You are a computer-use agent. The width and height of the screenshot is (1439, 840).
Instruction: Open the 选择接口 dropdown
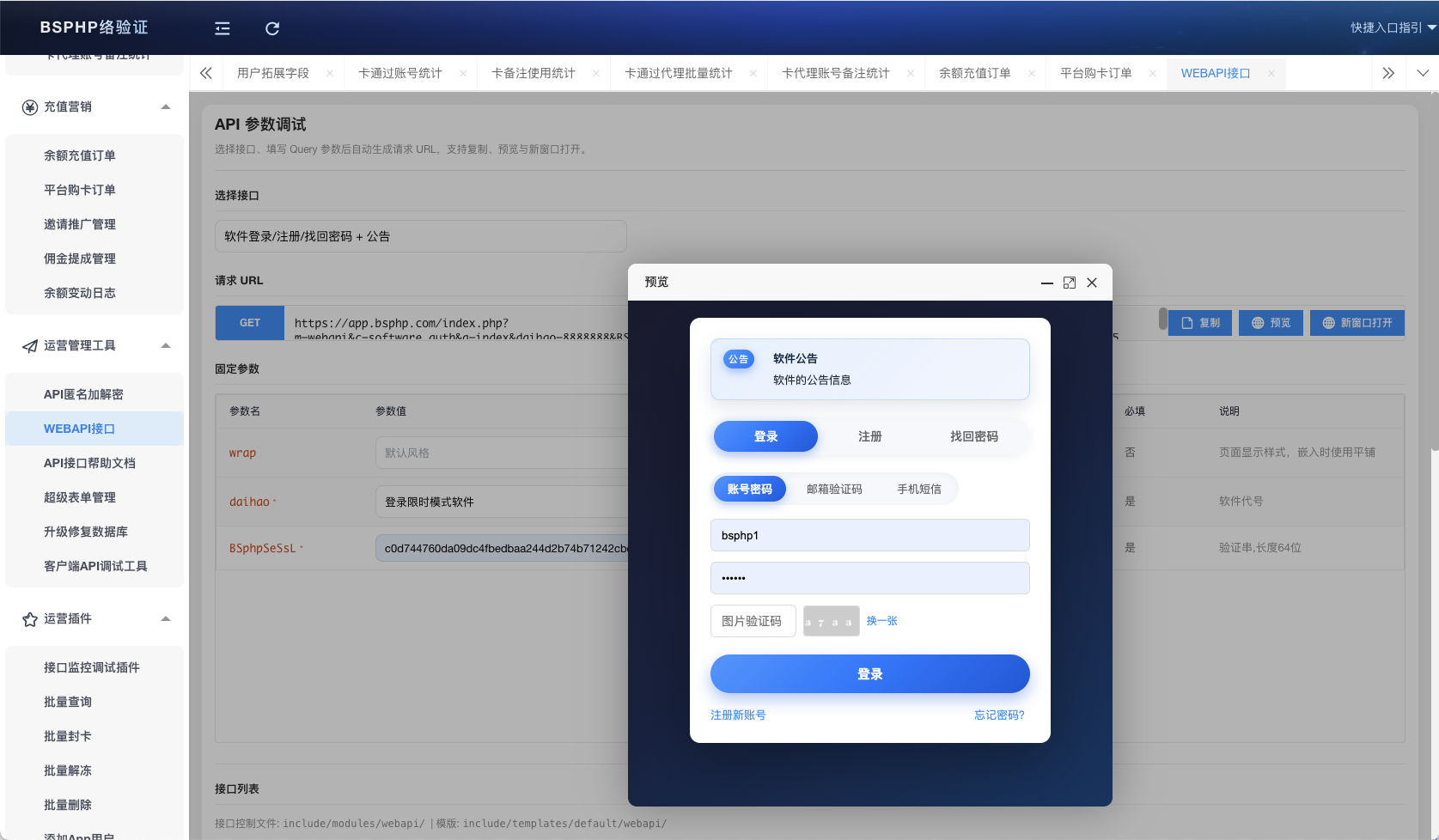pyautogui.click(x=421, y=236)
